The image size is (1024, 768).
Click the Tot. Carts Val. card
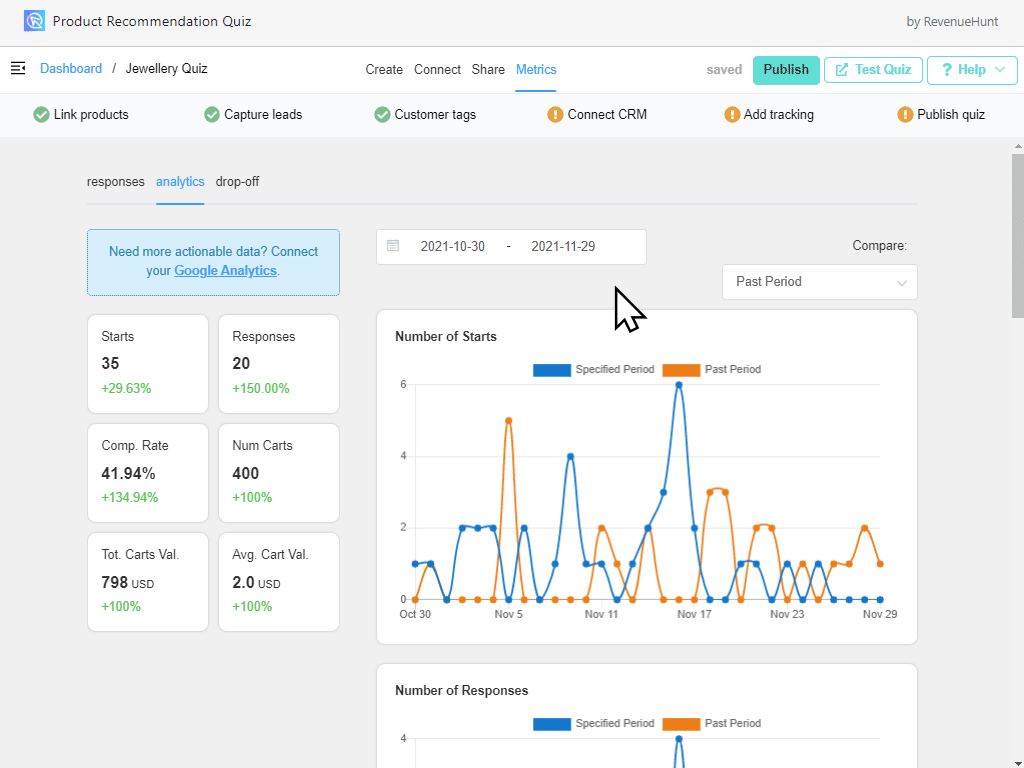(148, 582)
